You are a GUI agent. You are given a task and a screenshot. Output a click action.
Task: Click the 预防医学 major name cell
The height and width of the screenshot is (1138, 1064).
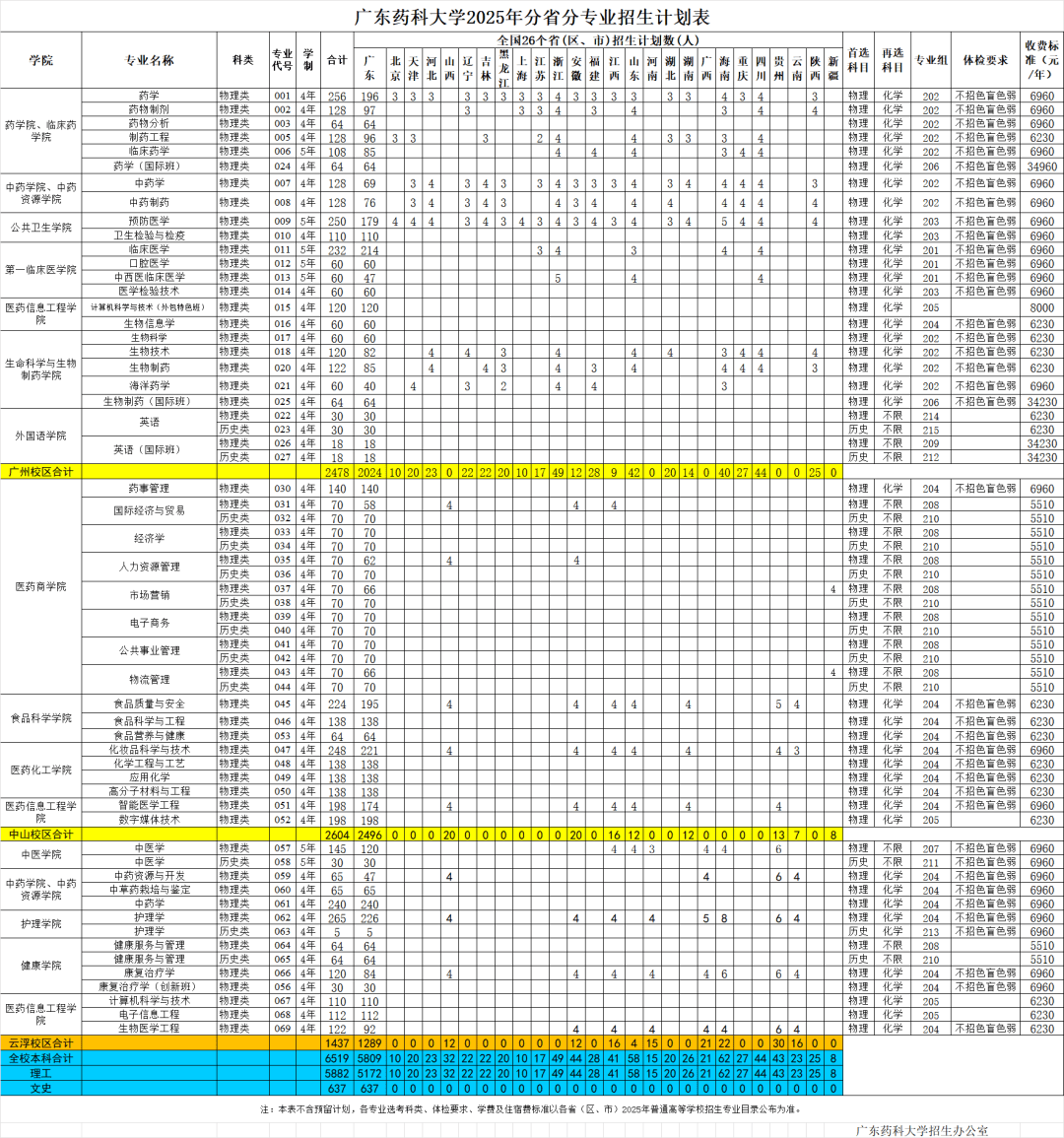pos(149,221)
